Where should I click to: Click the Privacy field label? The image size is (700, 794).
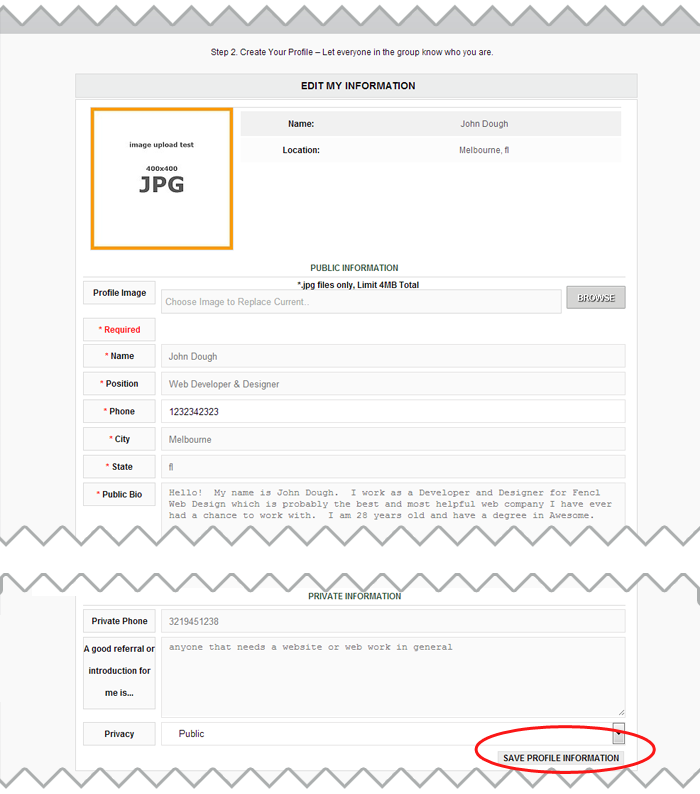click(119, 734)
